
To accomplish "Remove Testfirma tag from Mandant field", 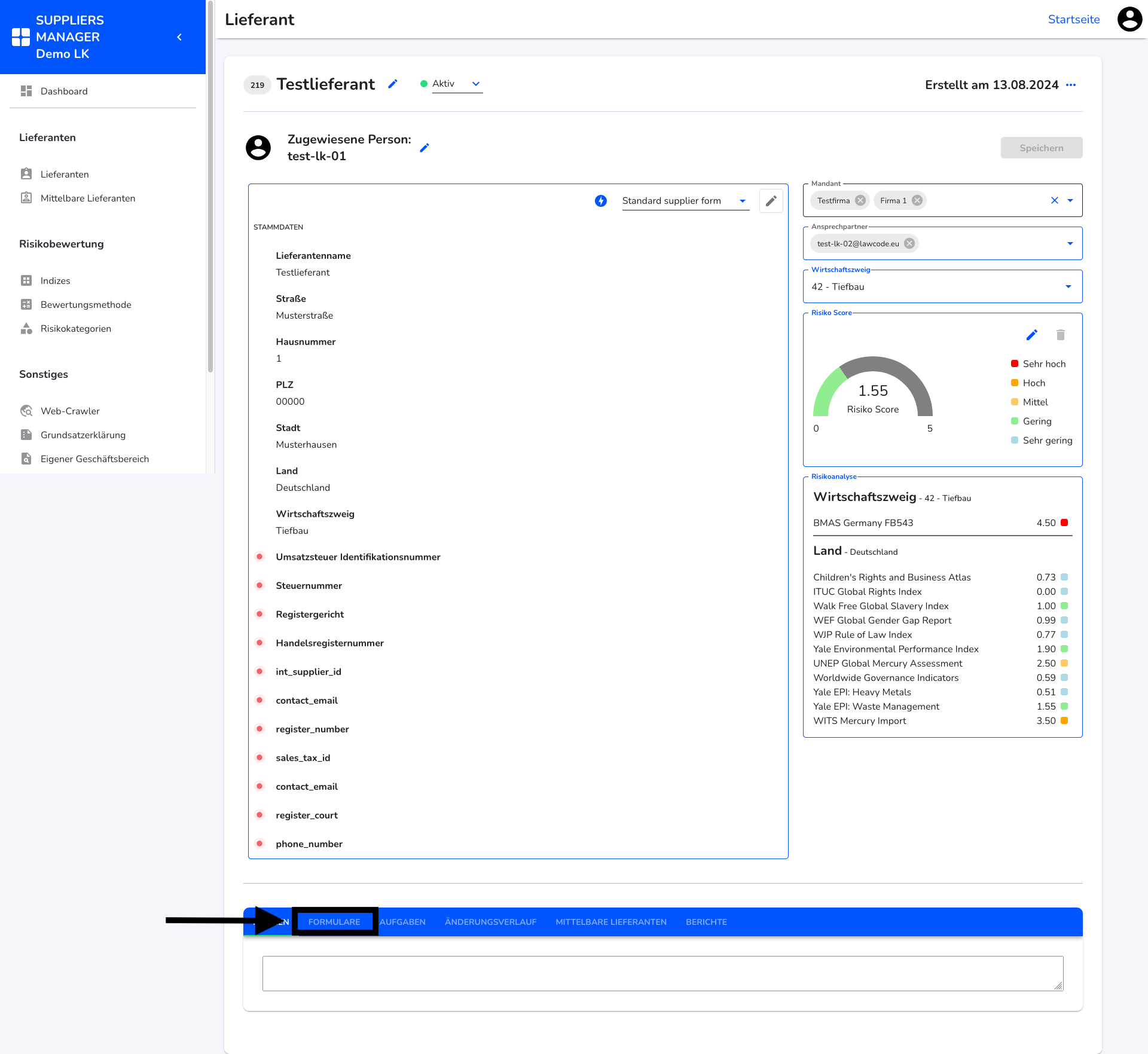I will [x=861, y=200].
